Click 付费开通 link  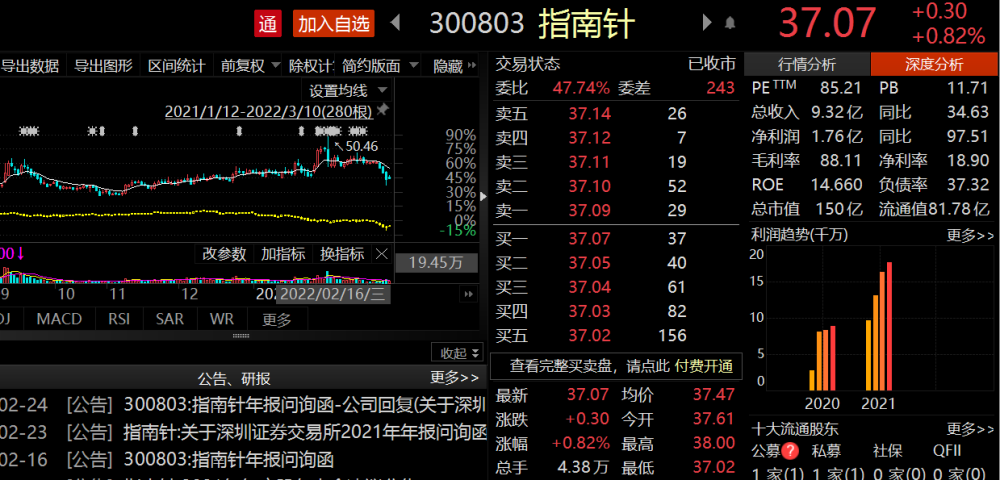(x=704, y=366)
